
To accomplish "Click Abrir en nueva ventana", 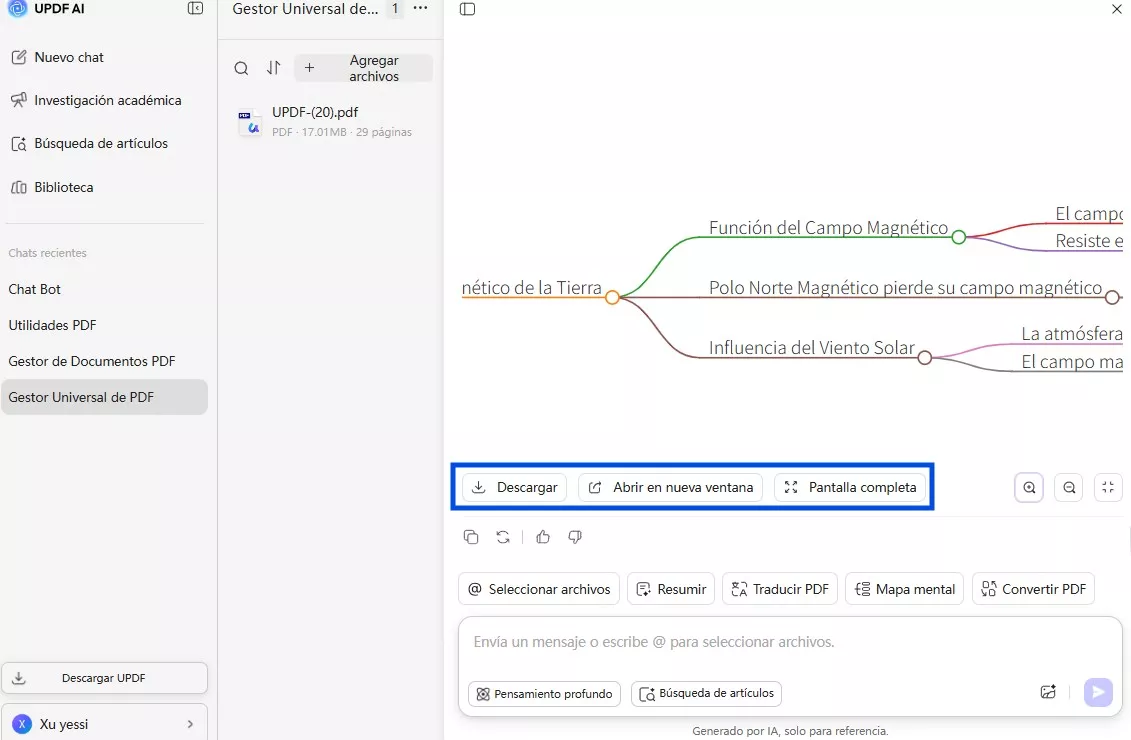I will (x=671, y=488).
